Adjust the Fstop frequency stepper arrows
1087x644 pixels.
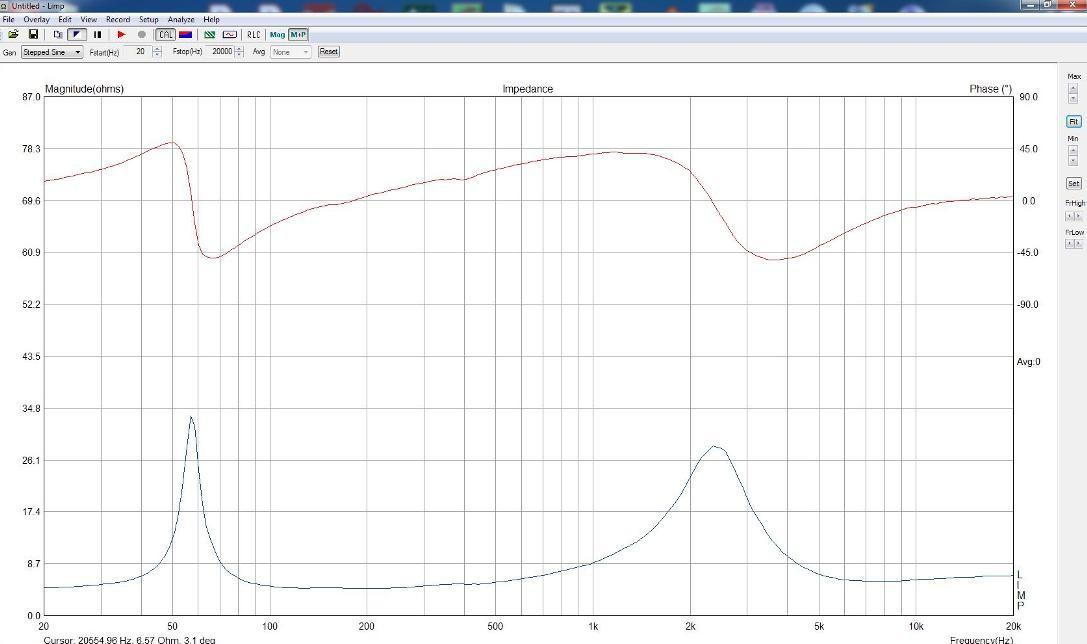tap(239, 52)
